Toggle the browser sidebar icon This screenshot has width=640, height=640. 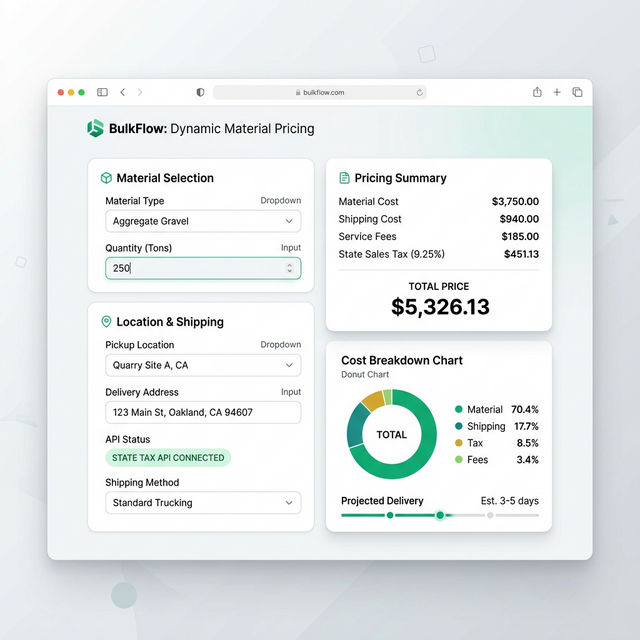click(x=102, y=92)
